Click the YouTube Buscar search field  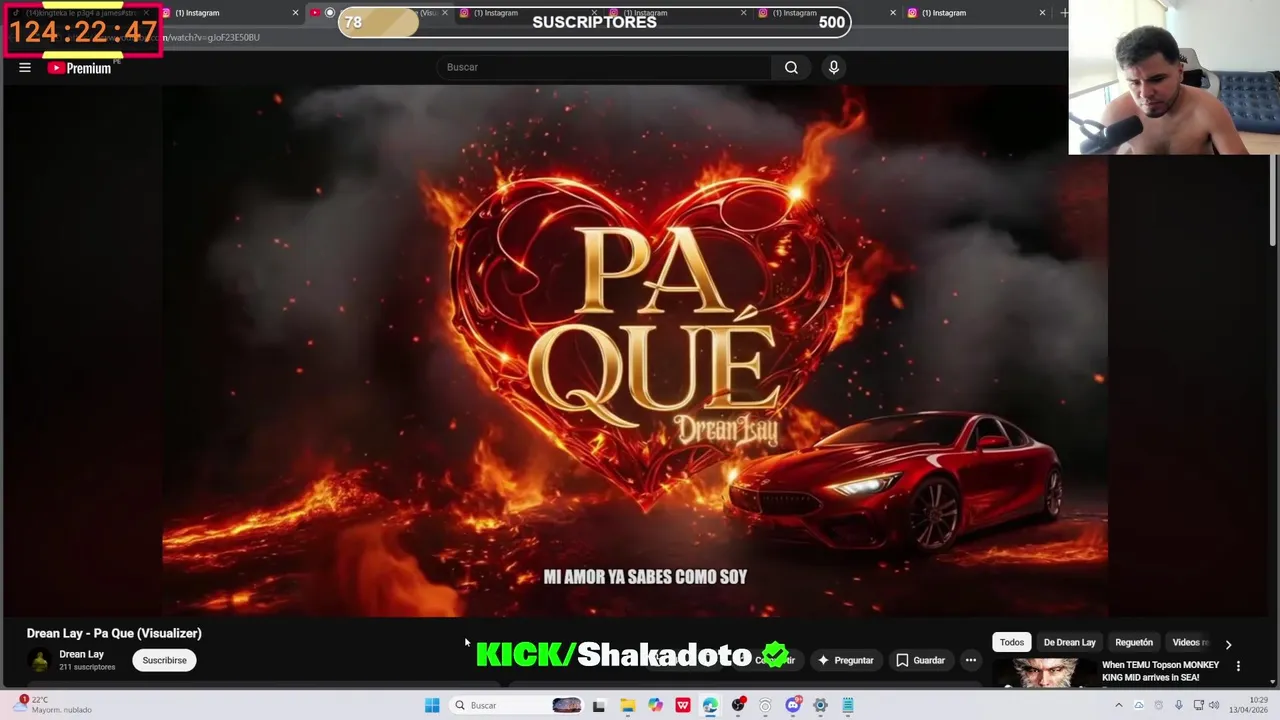point(603,67)
